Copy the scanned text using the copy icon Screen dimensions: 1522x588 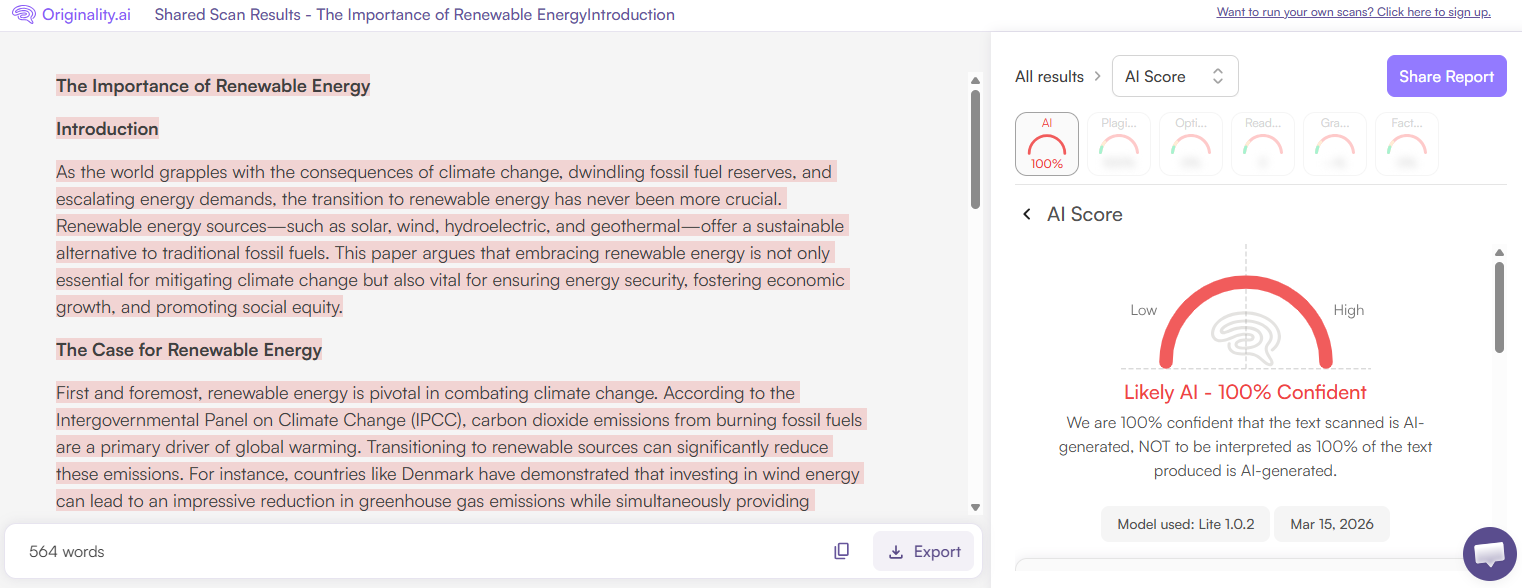(841, 551)
